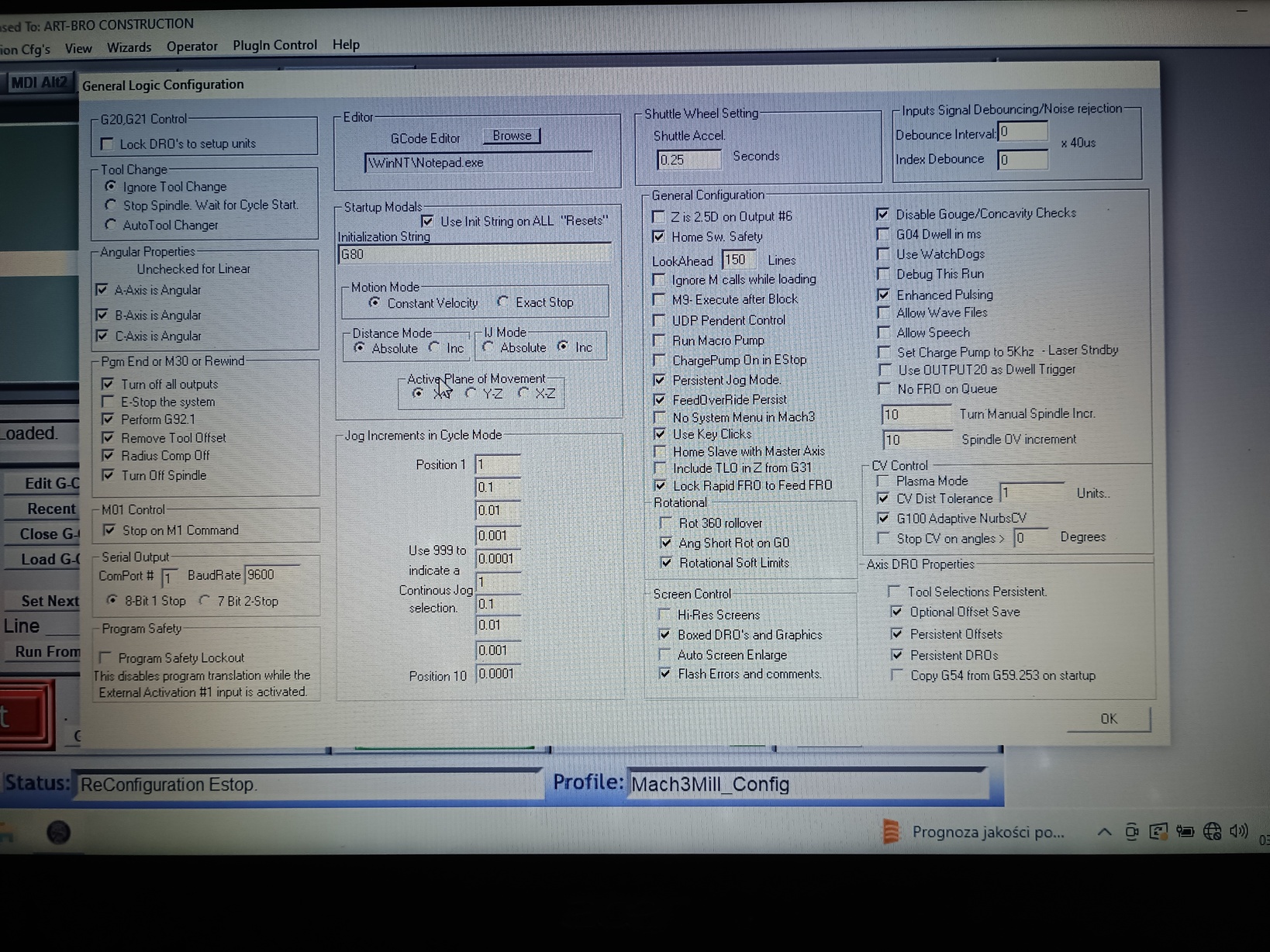This screenshot has width=1270, height=952.
Task: Toggle Enhanced Pulsing checkbox
Action: tap(883, 295)
